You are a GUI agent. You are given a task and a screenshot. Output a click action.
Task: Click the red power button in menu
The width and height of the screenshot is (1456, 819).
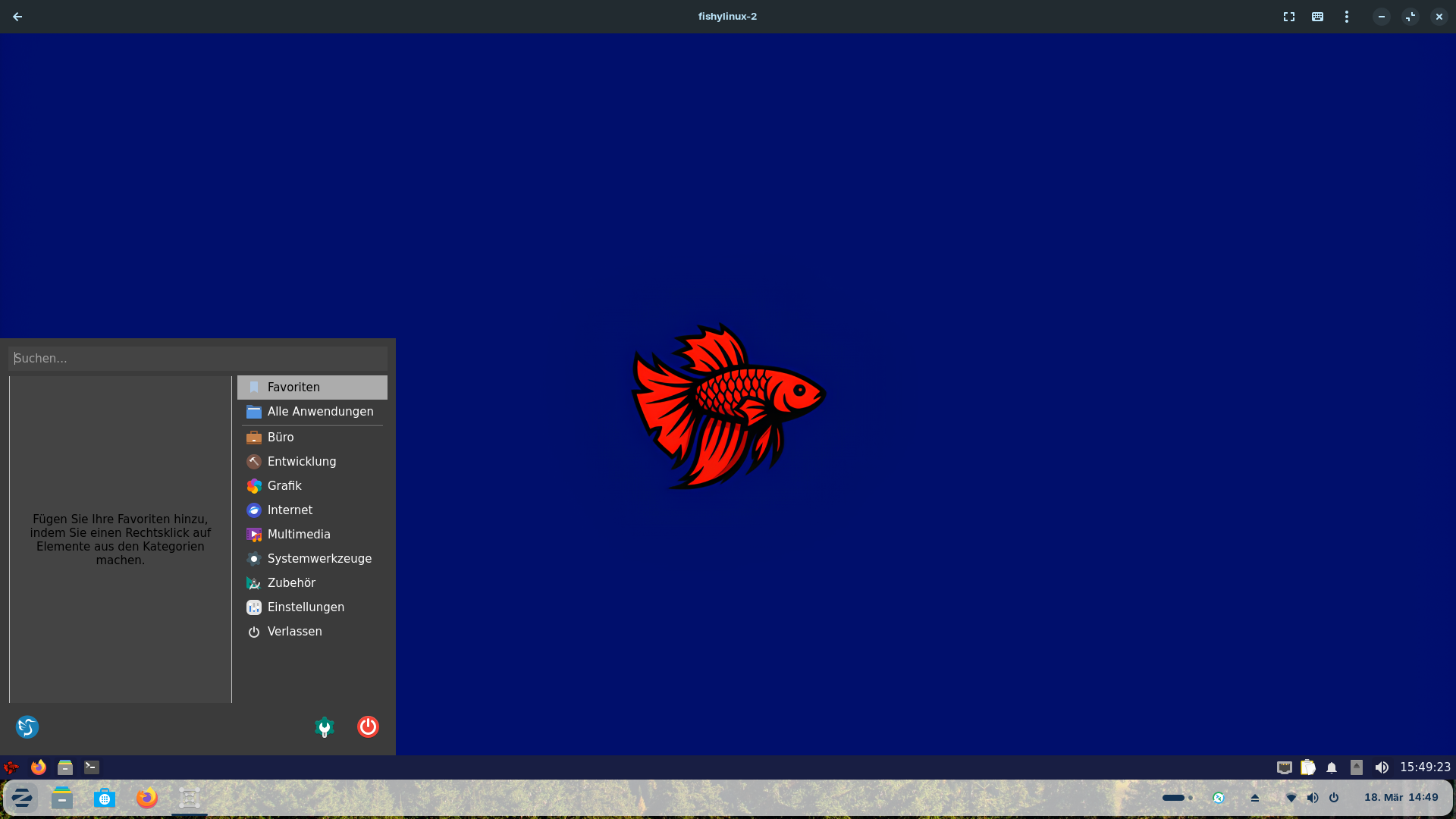pyautogui.click(x=368, y=726)
